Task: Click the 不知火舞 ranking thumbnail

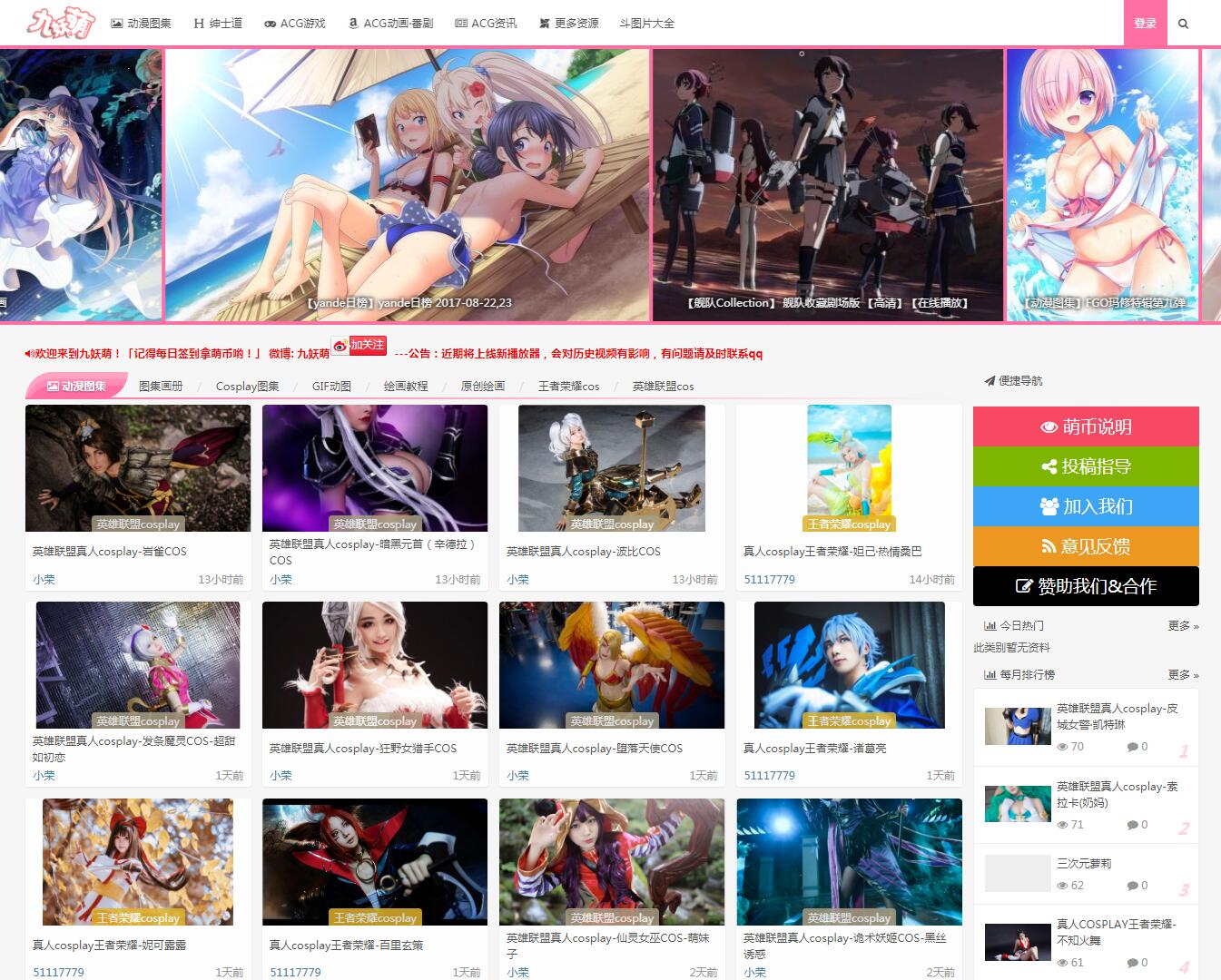Action: click(1018, 942)
